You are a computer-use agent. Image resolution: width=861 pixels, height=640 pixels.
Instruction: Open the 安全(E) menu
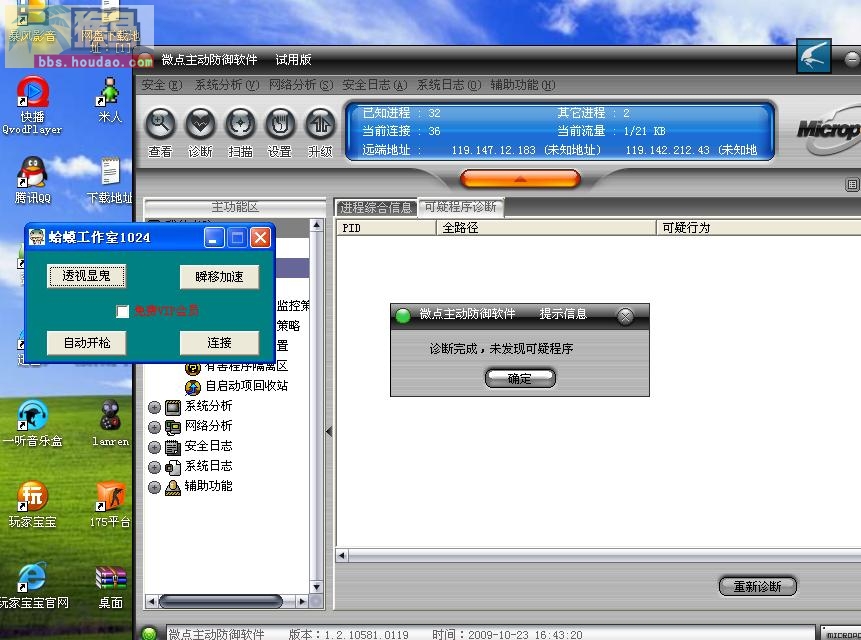tap(161, 85)
